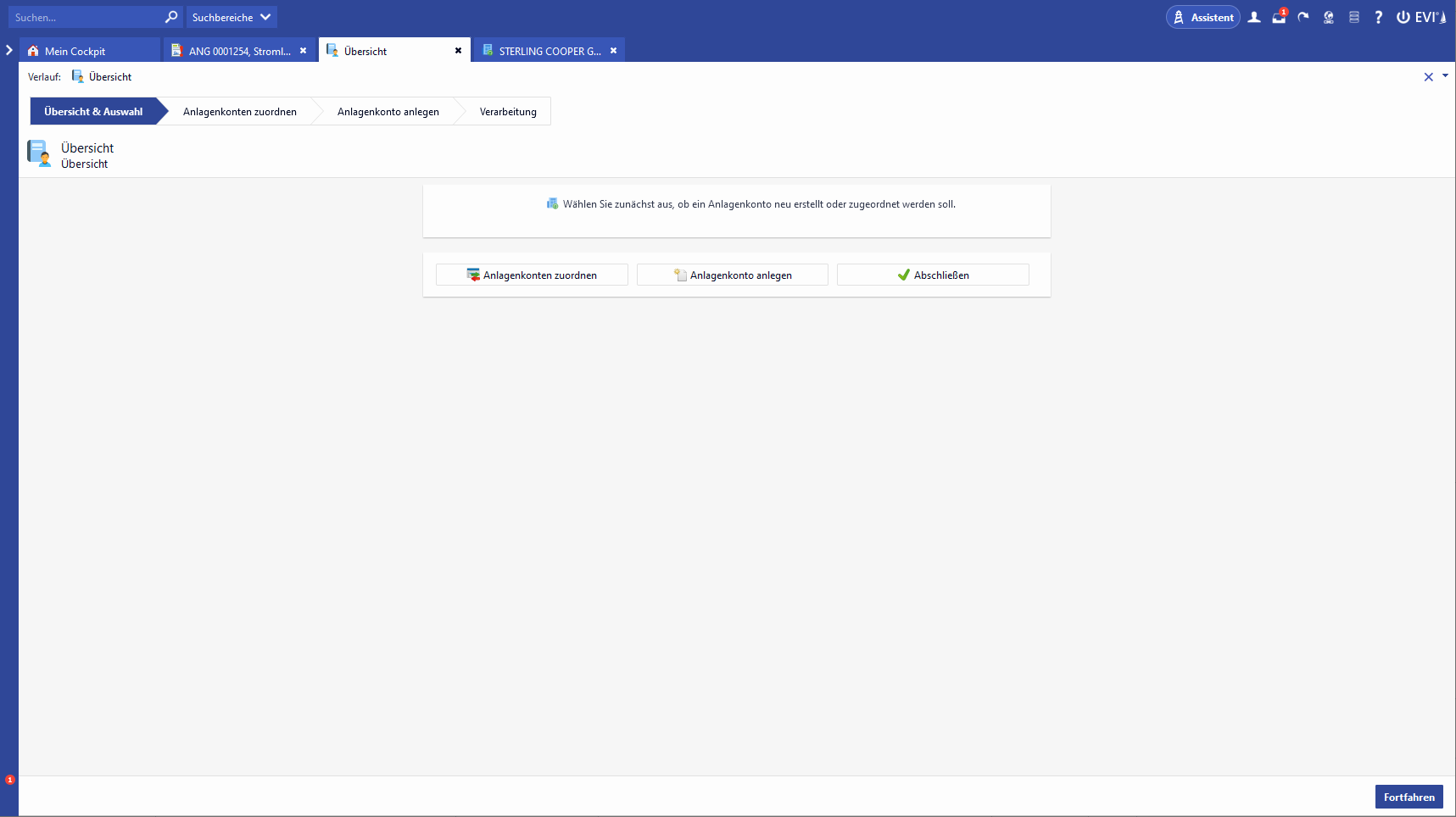
Task: Open help via the question mark icon
Action: click(x=1379, y=17)
